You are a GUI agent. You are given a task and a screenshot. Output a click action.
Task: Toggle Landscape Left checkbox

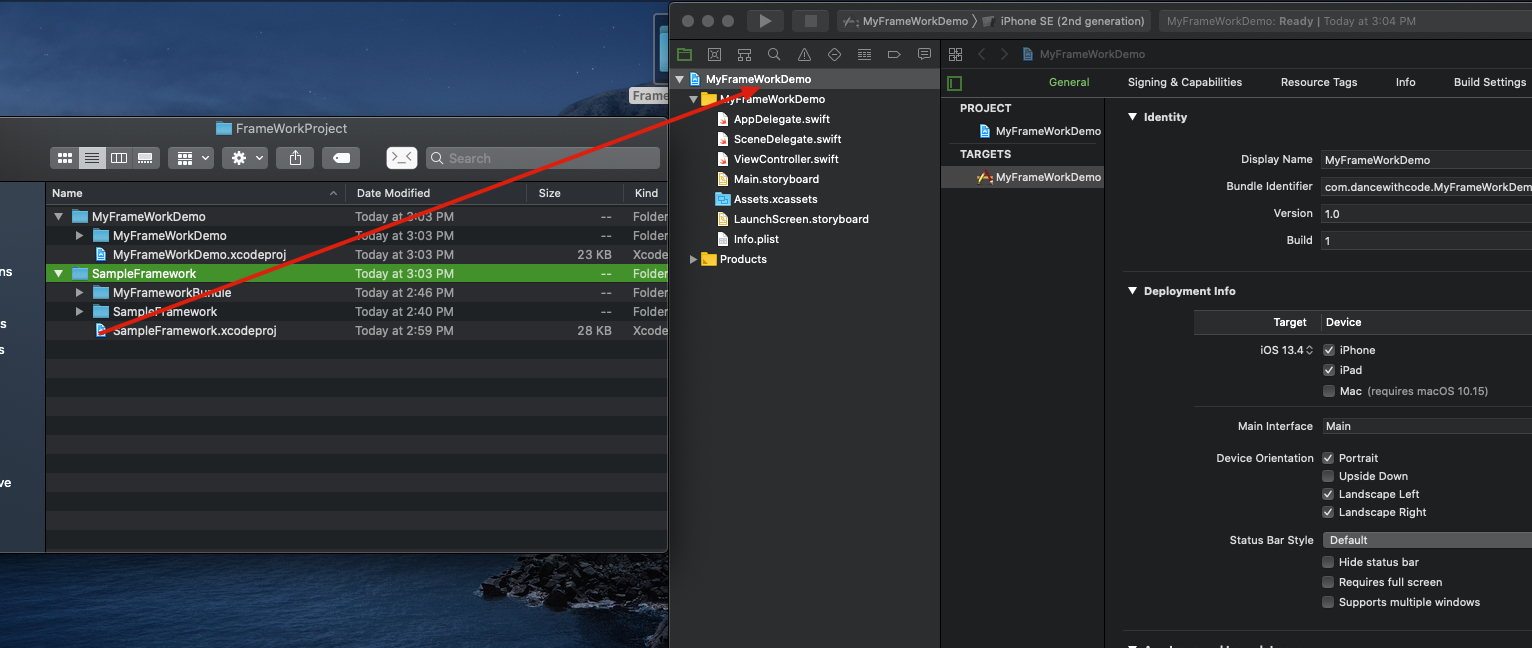pos(1329,494)
